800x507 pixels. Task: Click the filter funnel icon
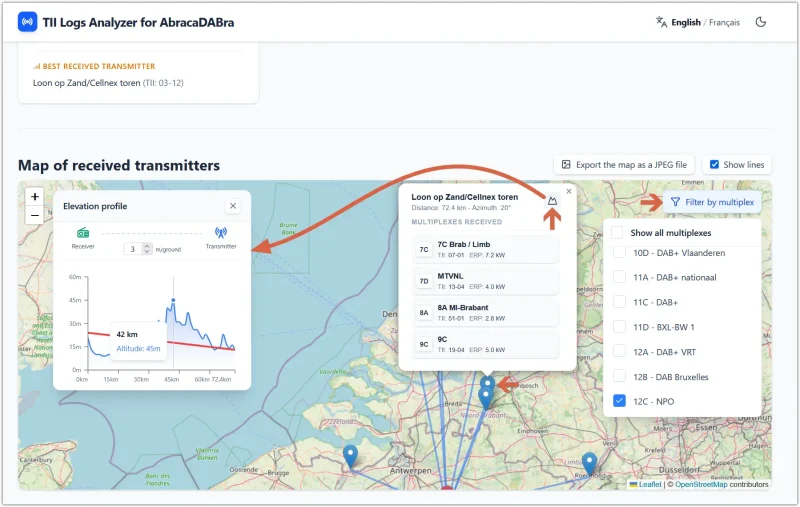click(676, 202)
